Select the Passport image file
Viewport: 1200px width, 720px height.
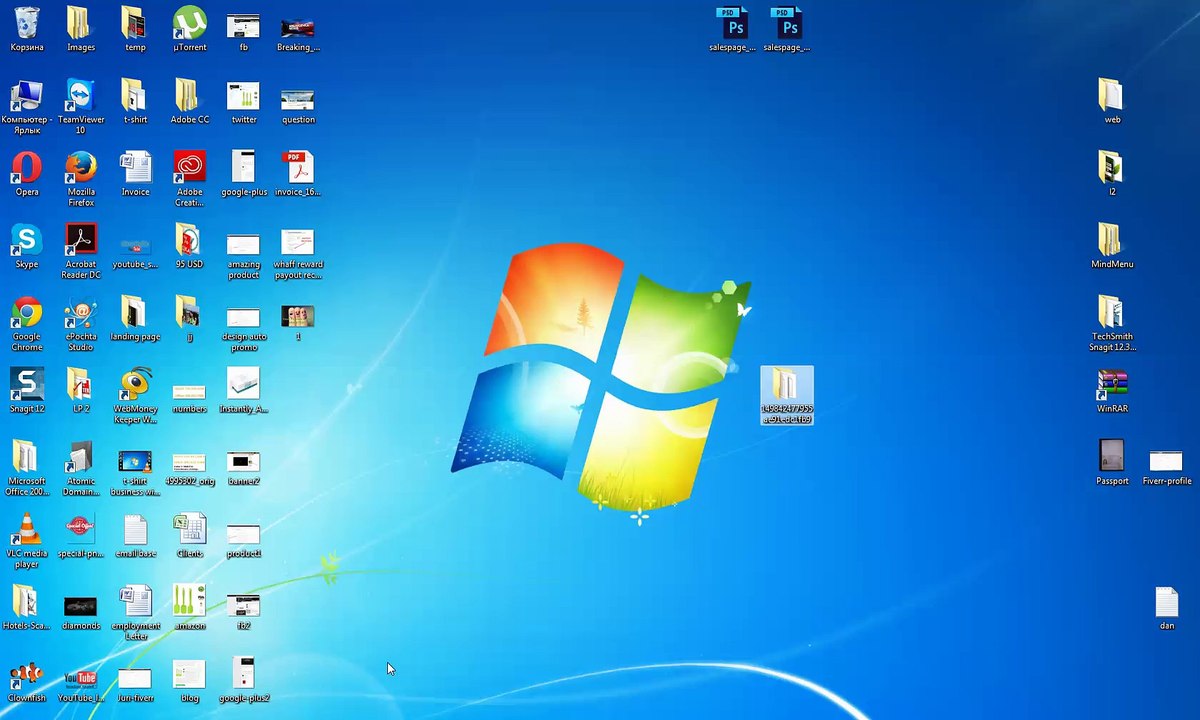(1111, 462)
